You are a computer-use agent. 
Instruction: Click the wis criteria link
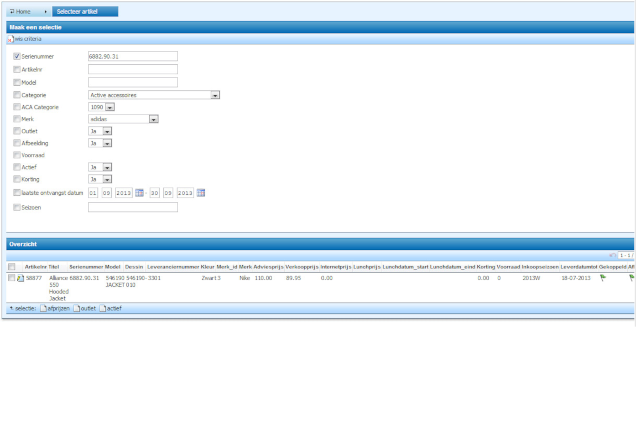point(28,39)
